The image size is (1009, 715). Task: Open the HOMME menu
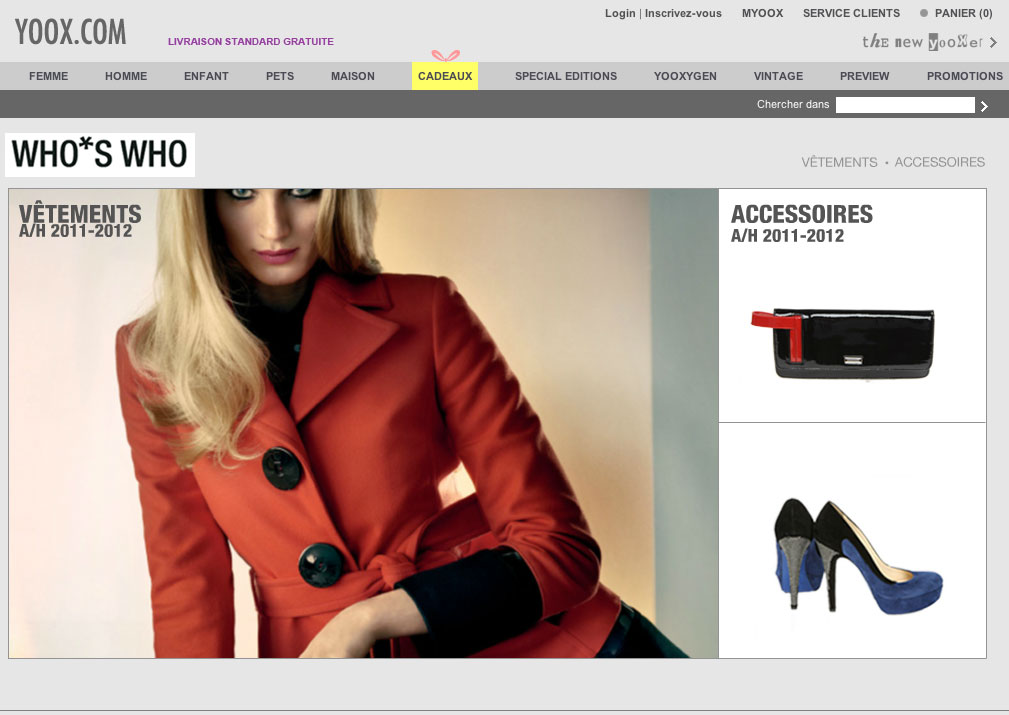(126, 76)
